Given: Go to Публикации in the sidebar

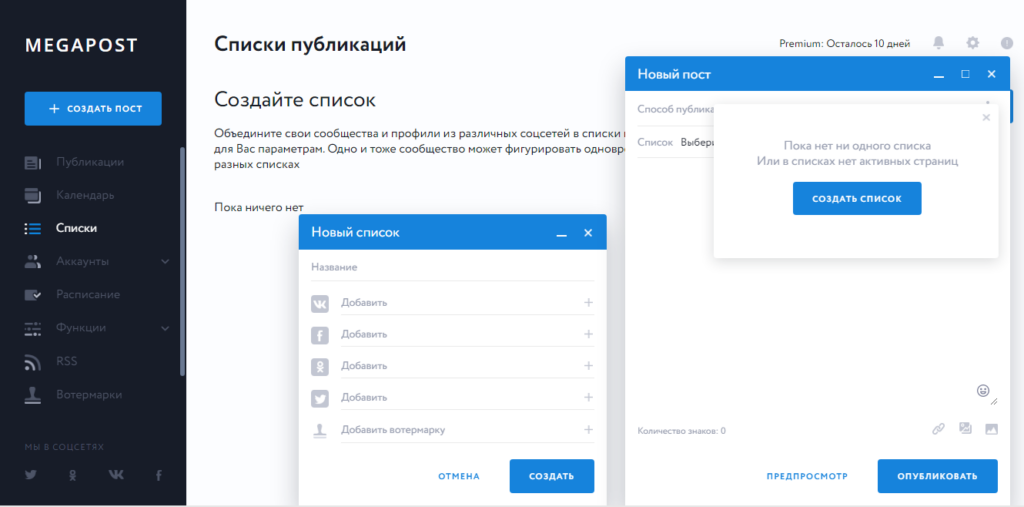Looking at the screenshot, I should click(89, 162).
